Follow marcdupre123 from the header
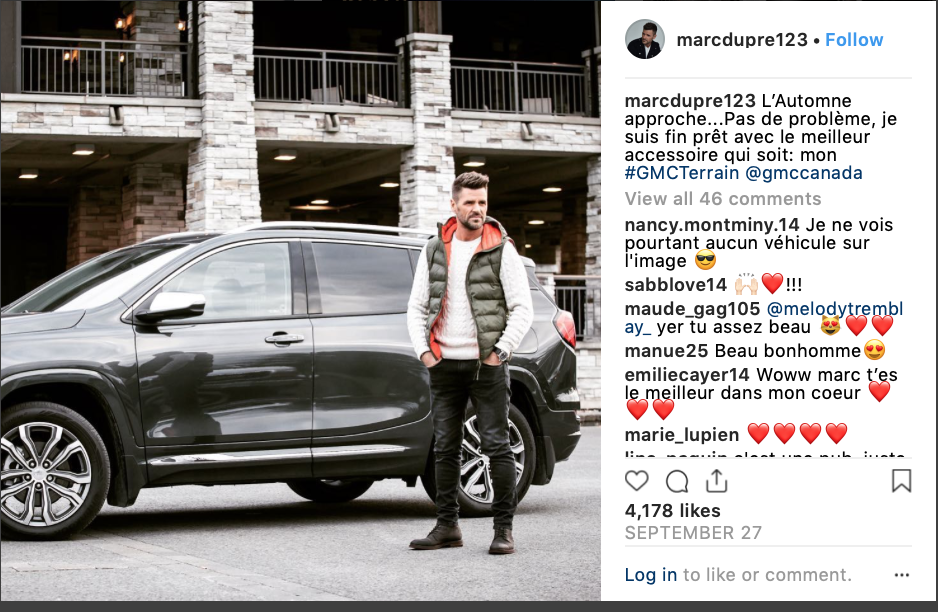 point(854,40)
